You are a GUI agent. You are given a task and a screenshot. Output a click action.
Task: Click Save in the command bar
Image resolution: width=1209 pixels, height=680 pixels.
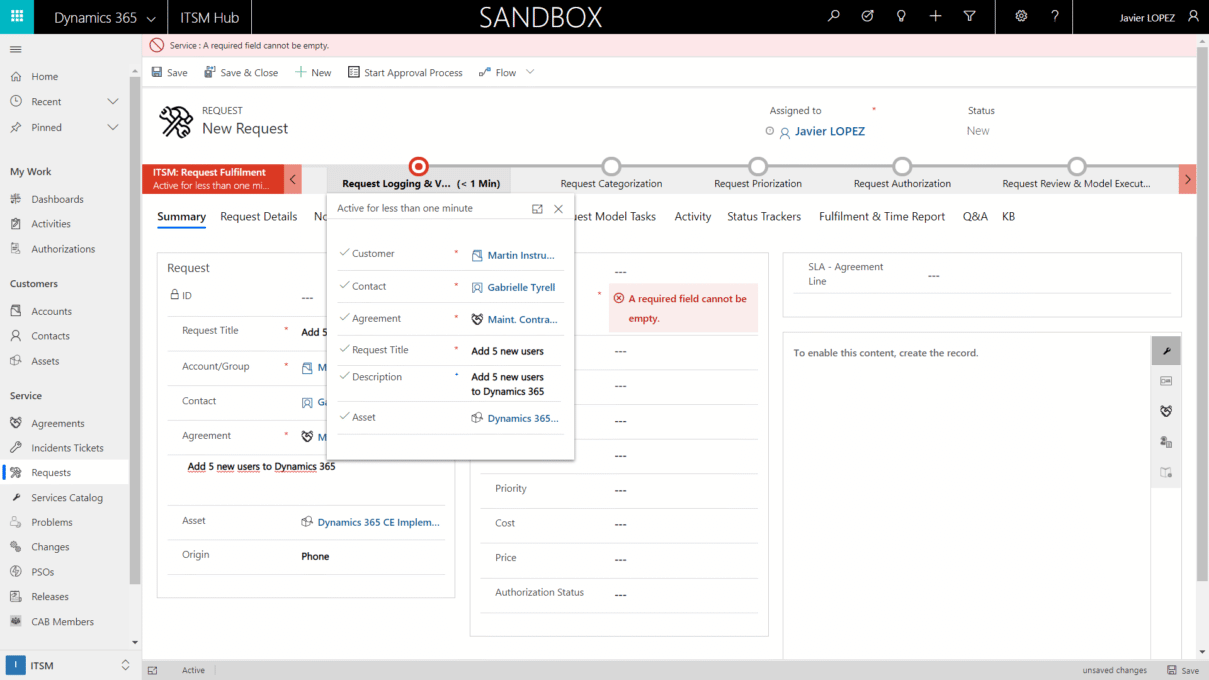pos(170,73)
